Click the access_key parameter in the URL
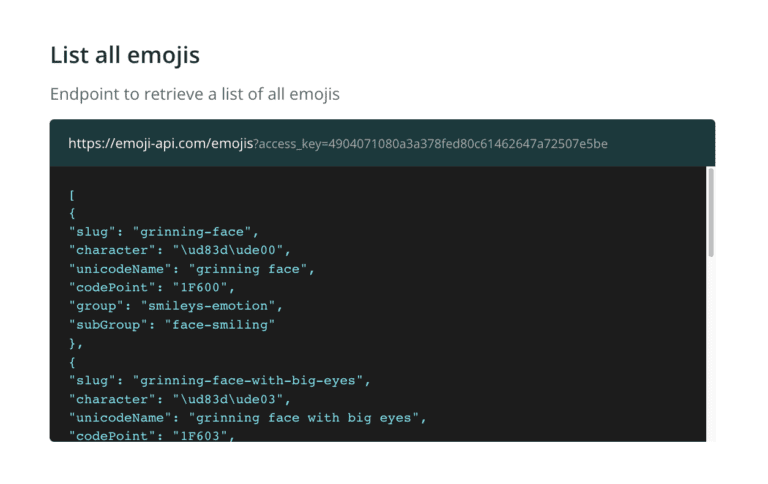 pos(430,144)
